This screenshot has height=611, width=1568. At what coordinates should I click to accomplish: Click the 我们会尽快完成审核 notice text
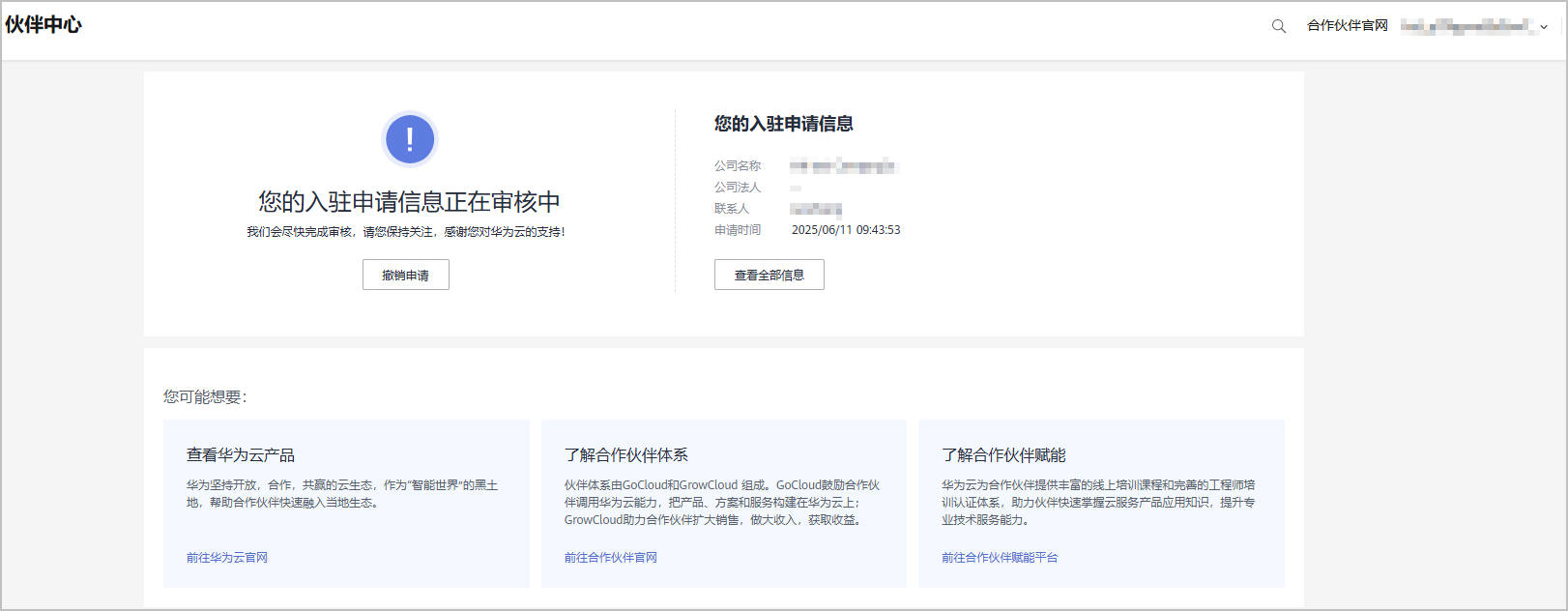point(406,232)
